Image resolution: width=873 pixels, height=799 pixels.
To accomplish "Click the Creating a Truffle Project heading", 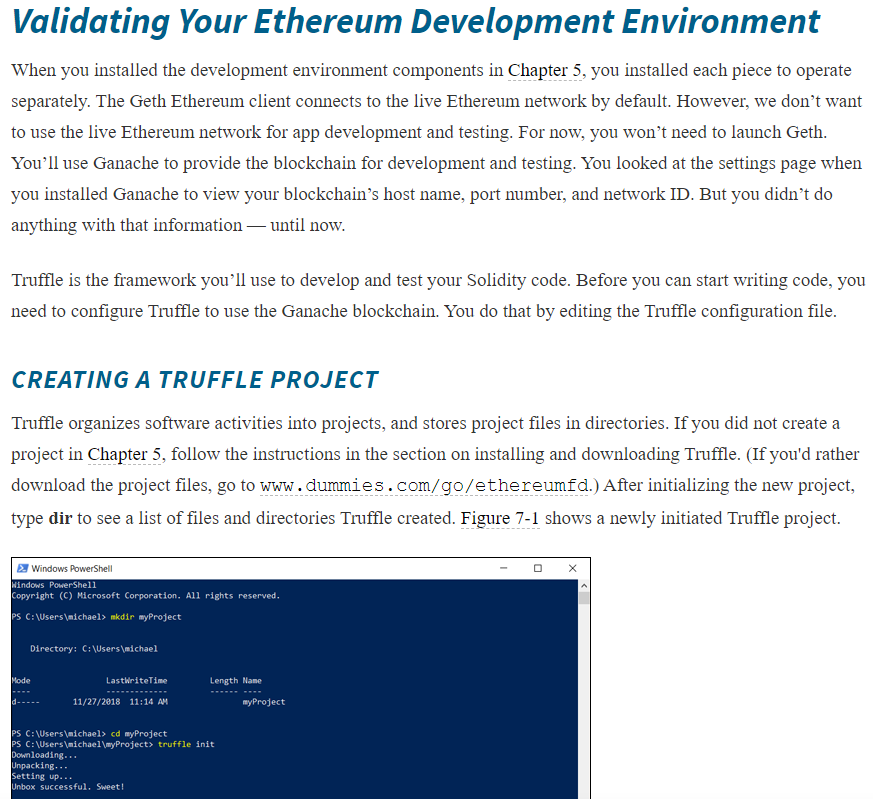I will (195, 380).
